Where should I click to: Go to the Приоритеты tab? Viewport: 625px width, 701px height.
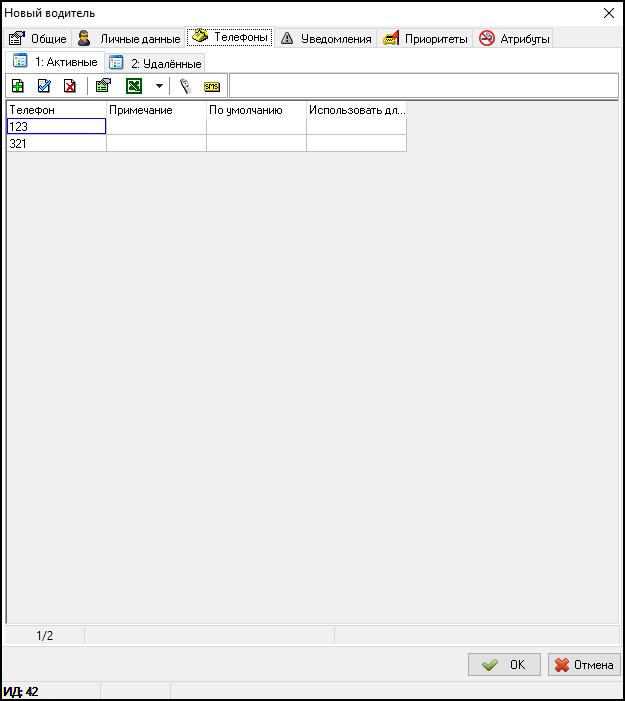[425, 39]
